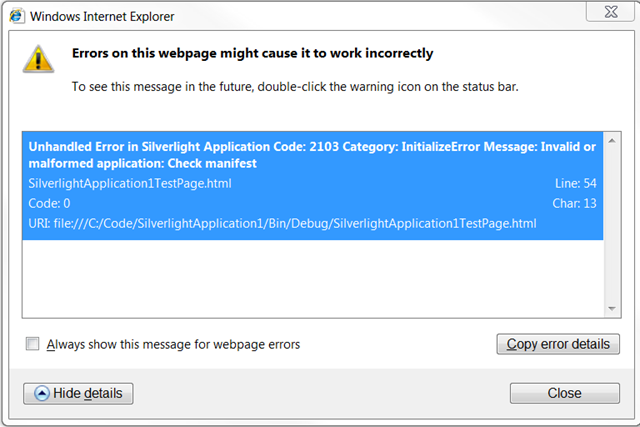
Task: Click the 'Line: 54' text
Action: 576,183
